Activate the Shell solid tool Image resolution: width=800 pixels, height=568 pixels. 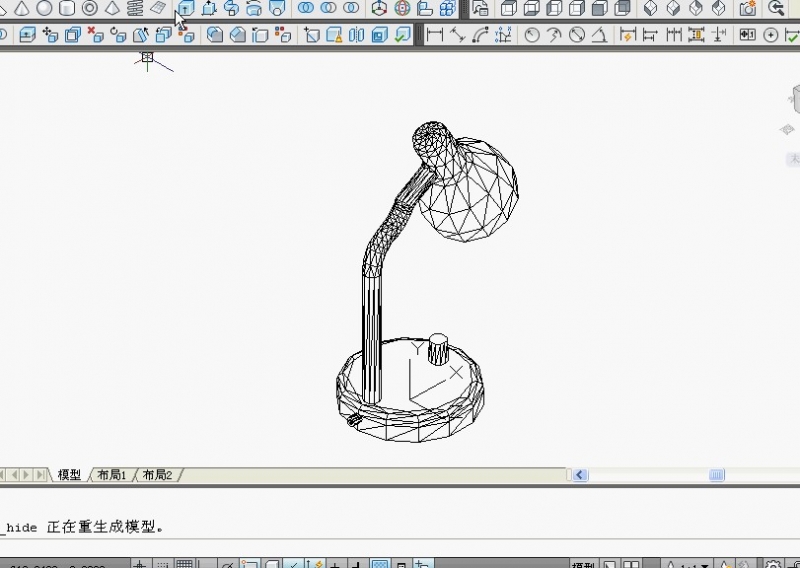pos(379,35)
